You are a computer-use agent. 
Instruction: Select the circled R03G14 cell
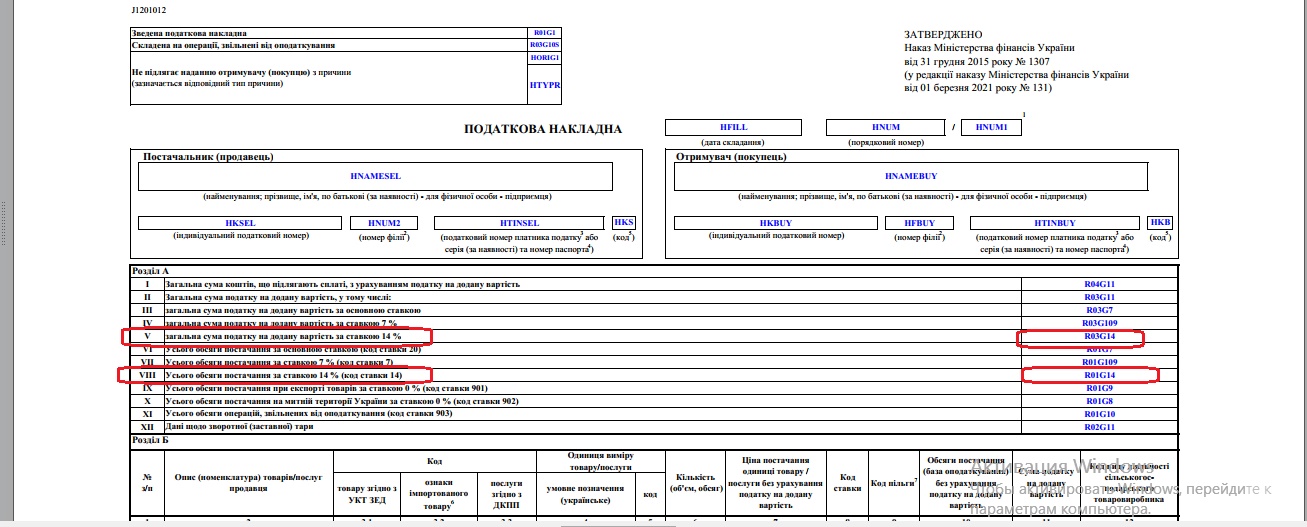1099,337
